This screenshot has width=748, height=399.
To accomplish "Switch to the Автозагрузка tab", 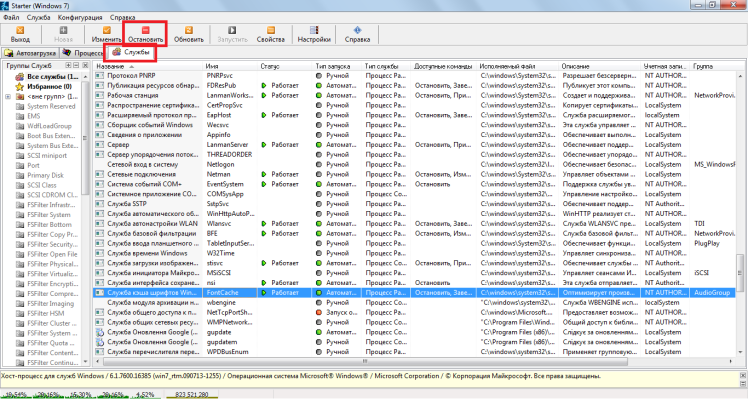I will 30,53.
